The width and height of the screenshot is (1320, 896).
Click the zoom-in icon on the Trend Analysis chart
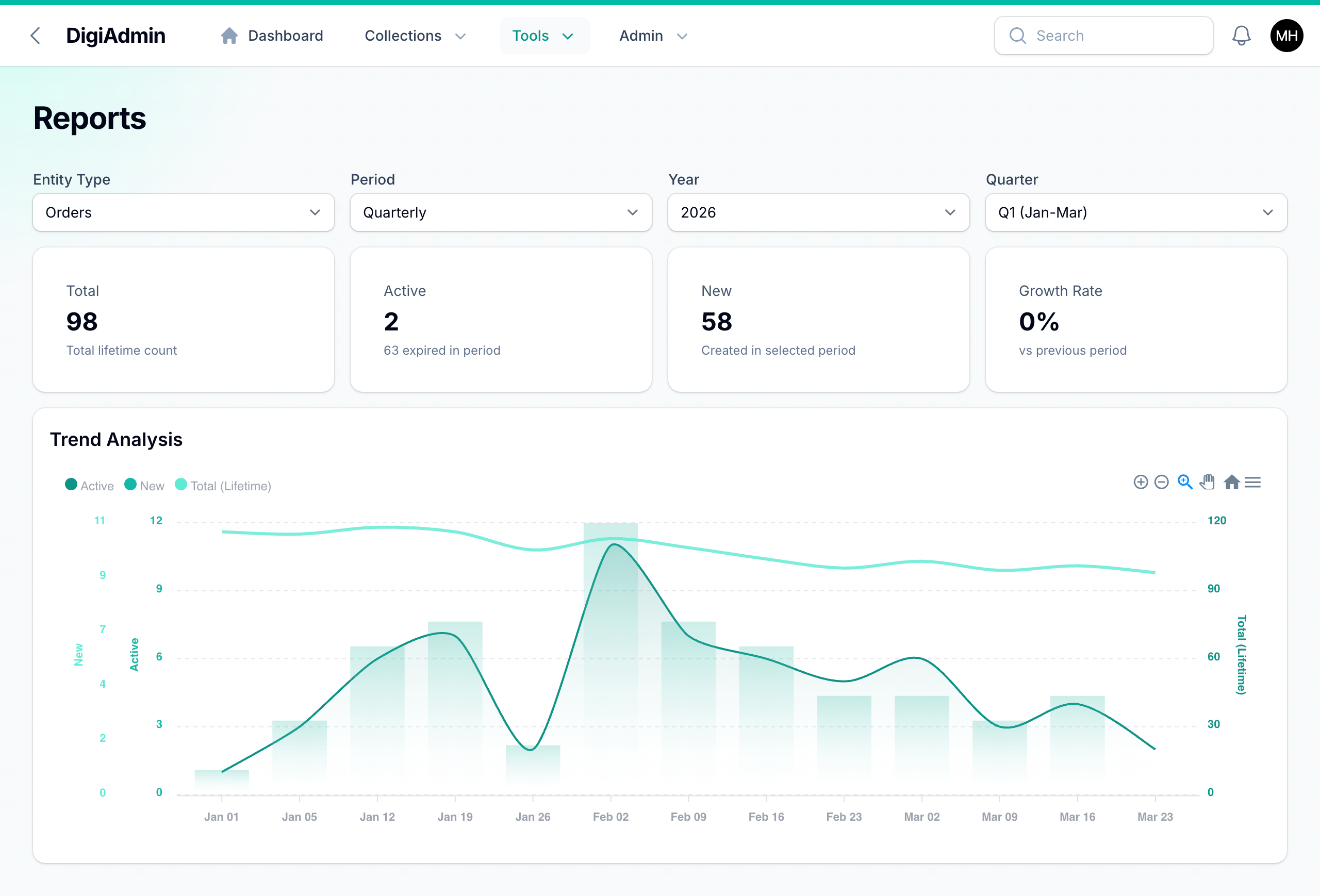click(x=1141, y=482)
